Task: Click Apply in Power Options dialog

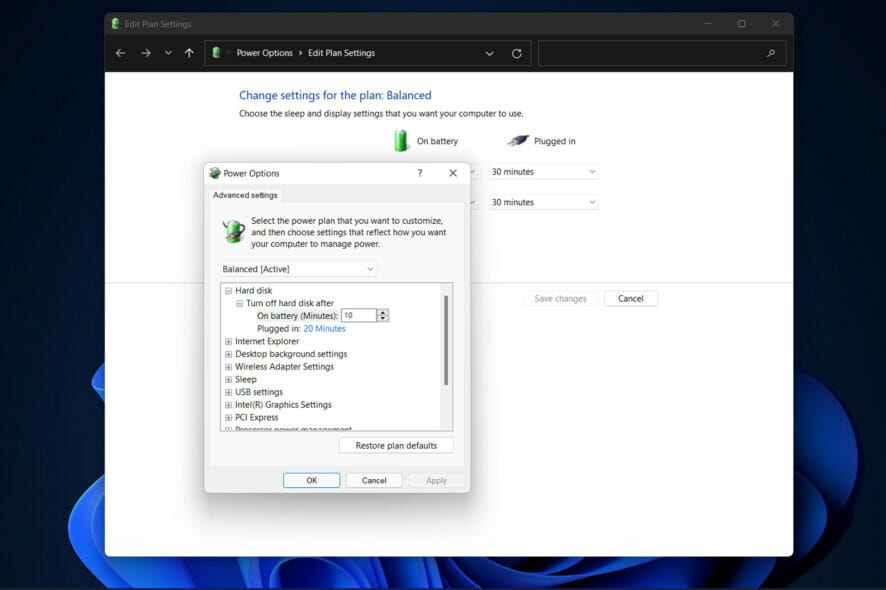Action: pyautogui.click(x=436, y=480)
